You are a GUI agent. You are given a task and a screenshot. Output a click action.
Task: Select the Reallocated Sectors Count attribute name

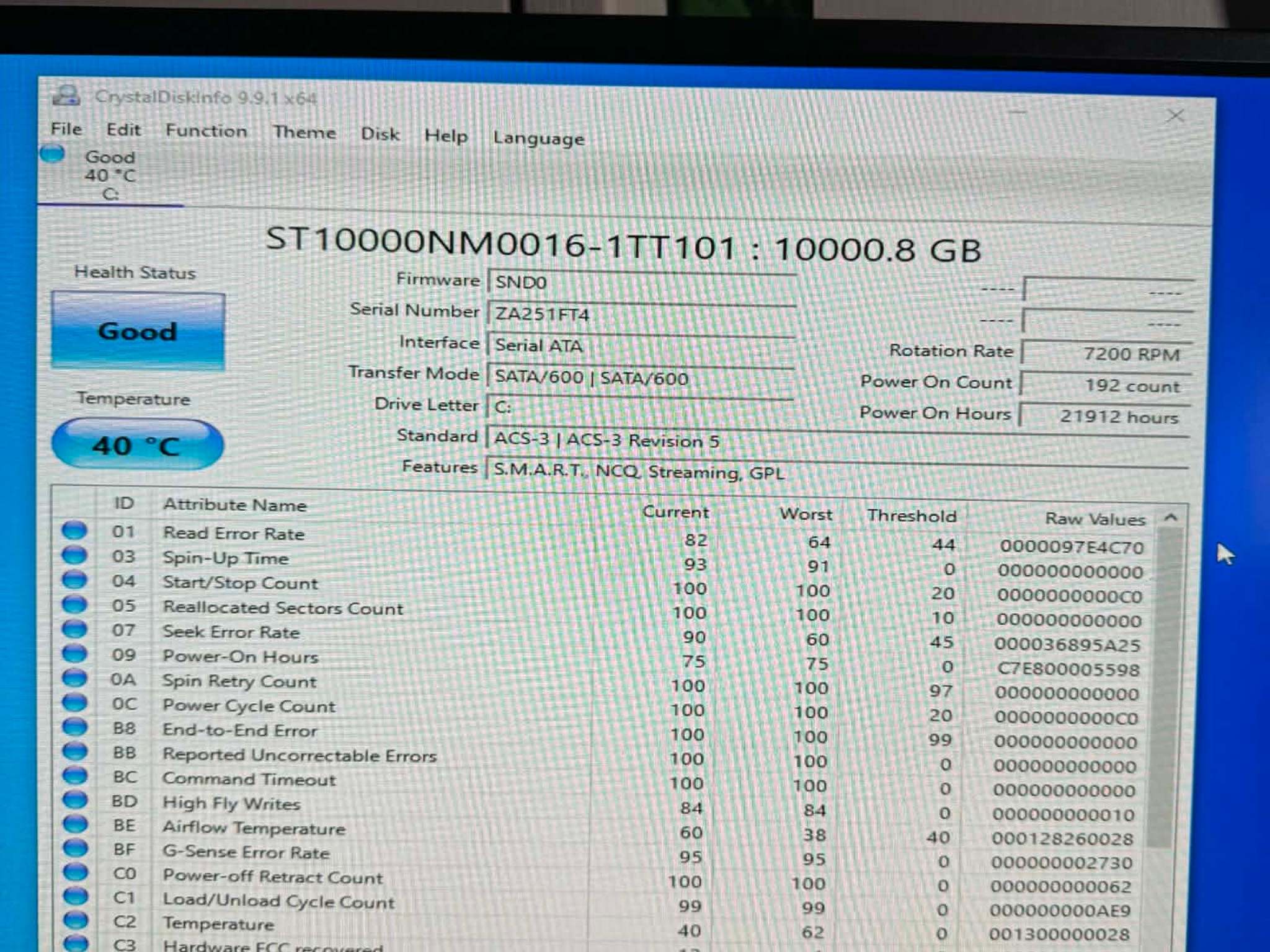coord(283,608)
